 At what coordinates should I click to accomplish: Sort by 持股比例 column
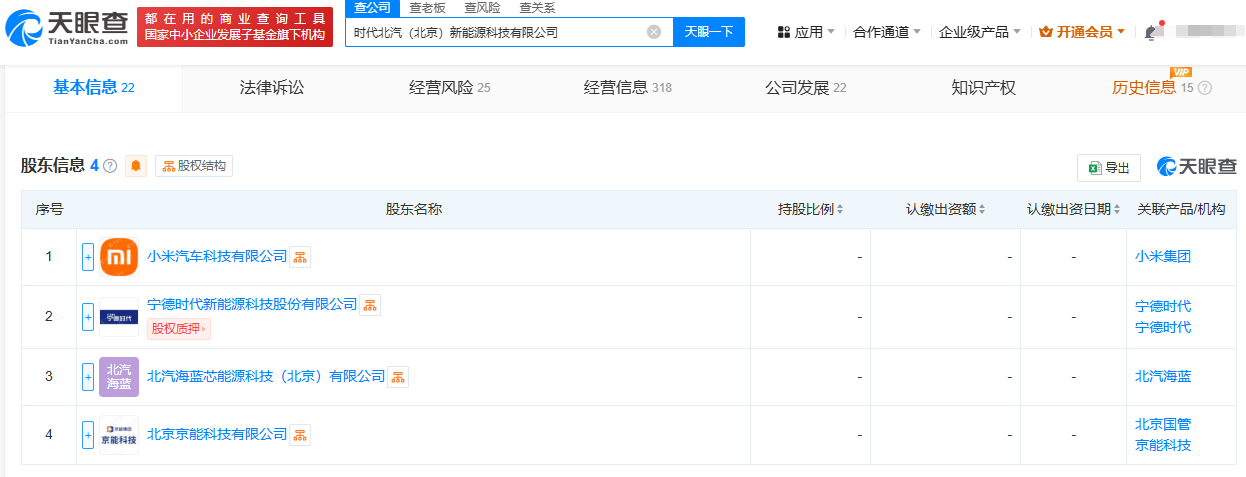[x=811, y=210]
